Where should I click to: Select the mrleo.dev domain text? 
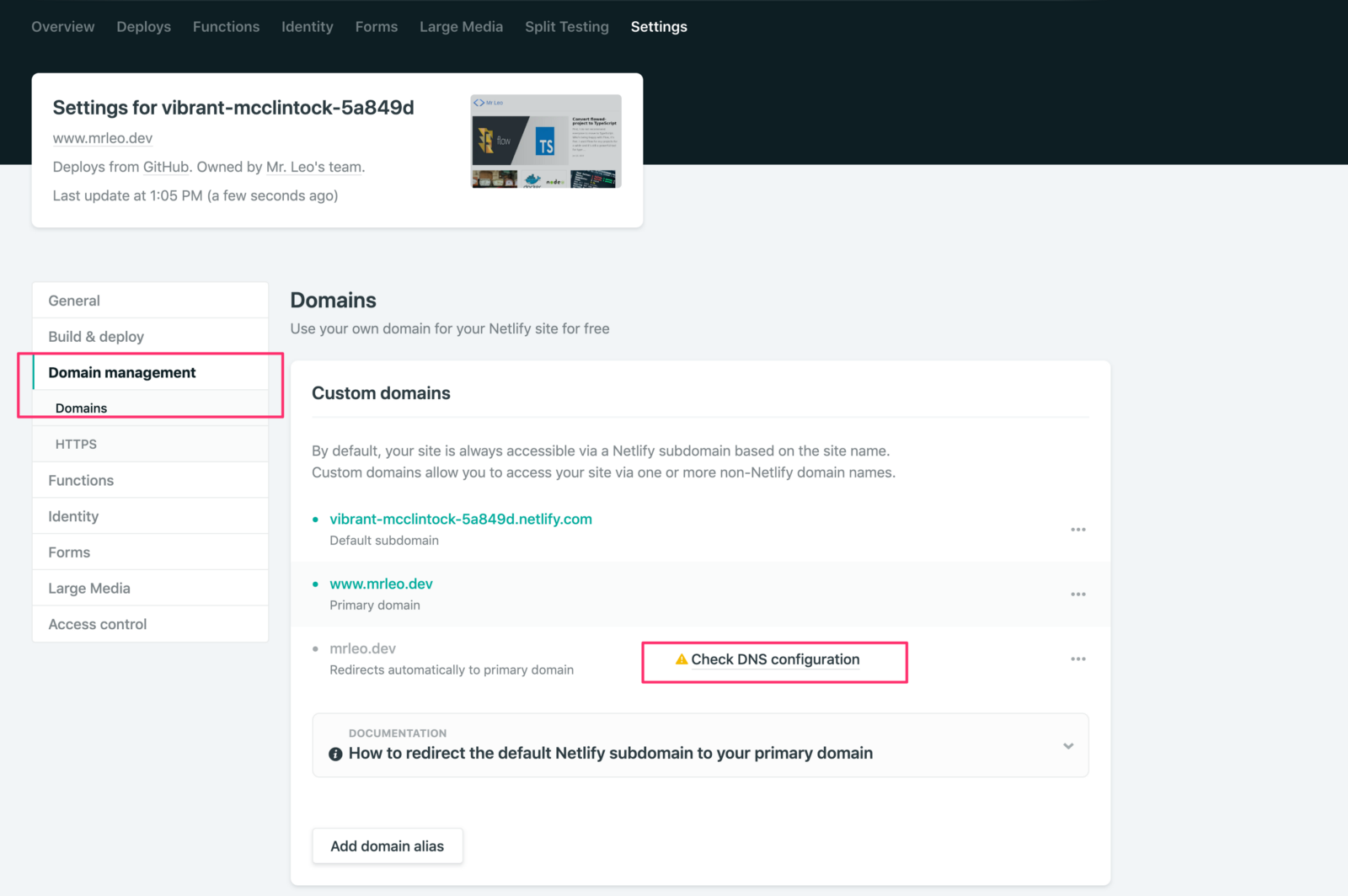(x=362, y=649)
